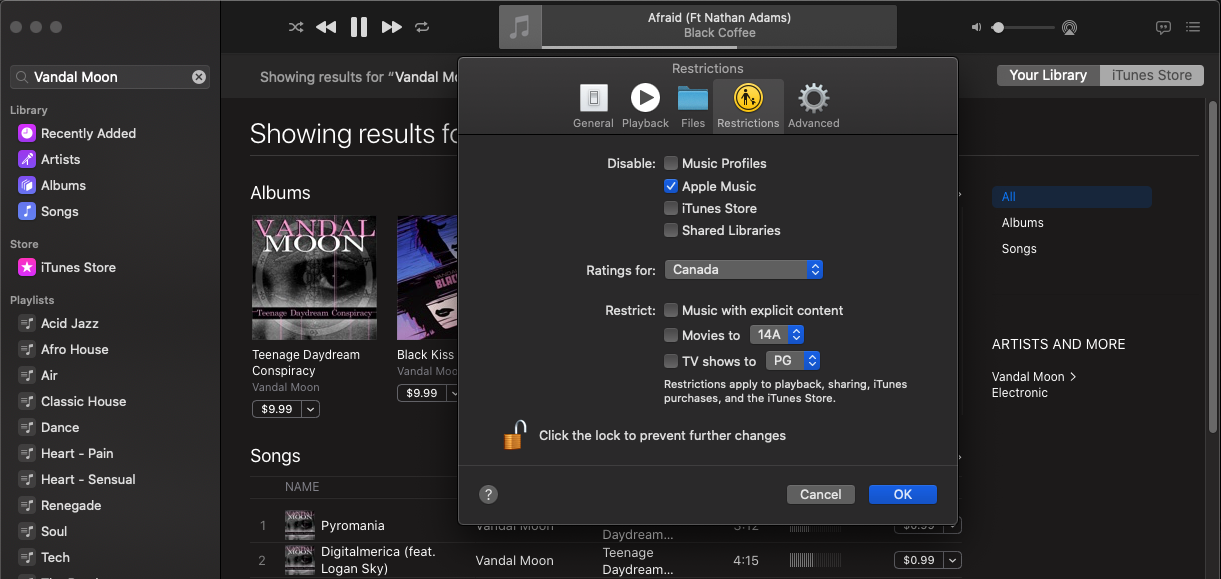Skip to previous track
1221x579 pixels.
[x=326, y=27]
